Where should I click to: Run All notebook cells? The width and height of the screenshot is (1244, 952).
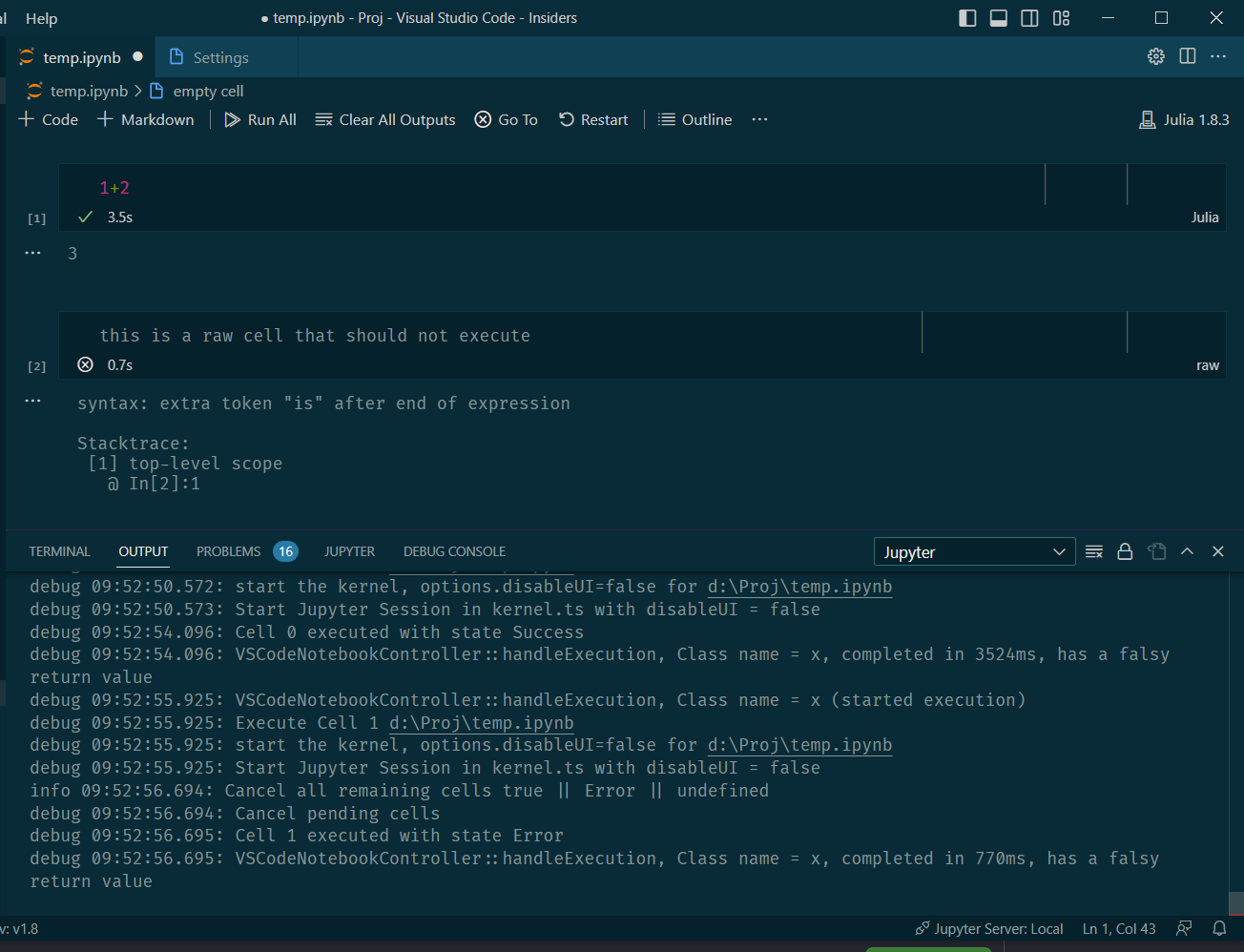pyautogui.click(x=260, y=119)
